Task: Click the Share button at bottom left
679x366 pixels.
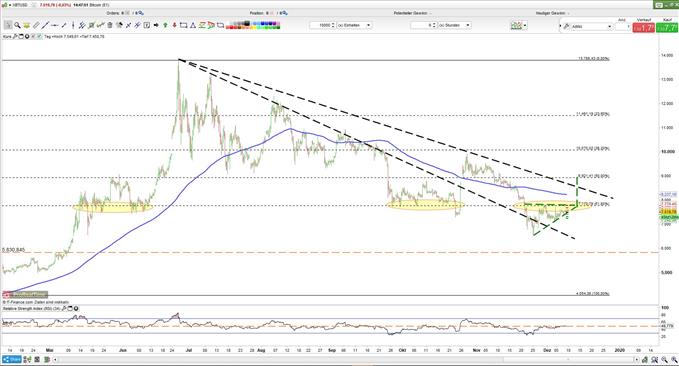Action: coord(12,360)
